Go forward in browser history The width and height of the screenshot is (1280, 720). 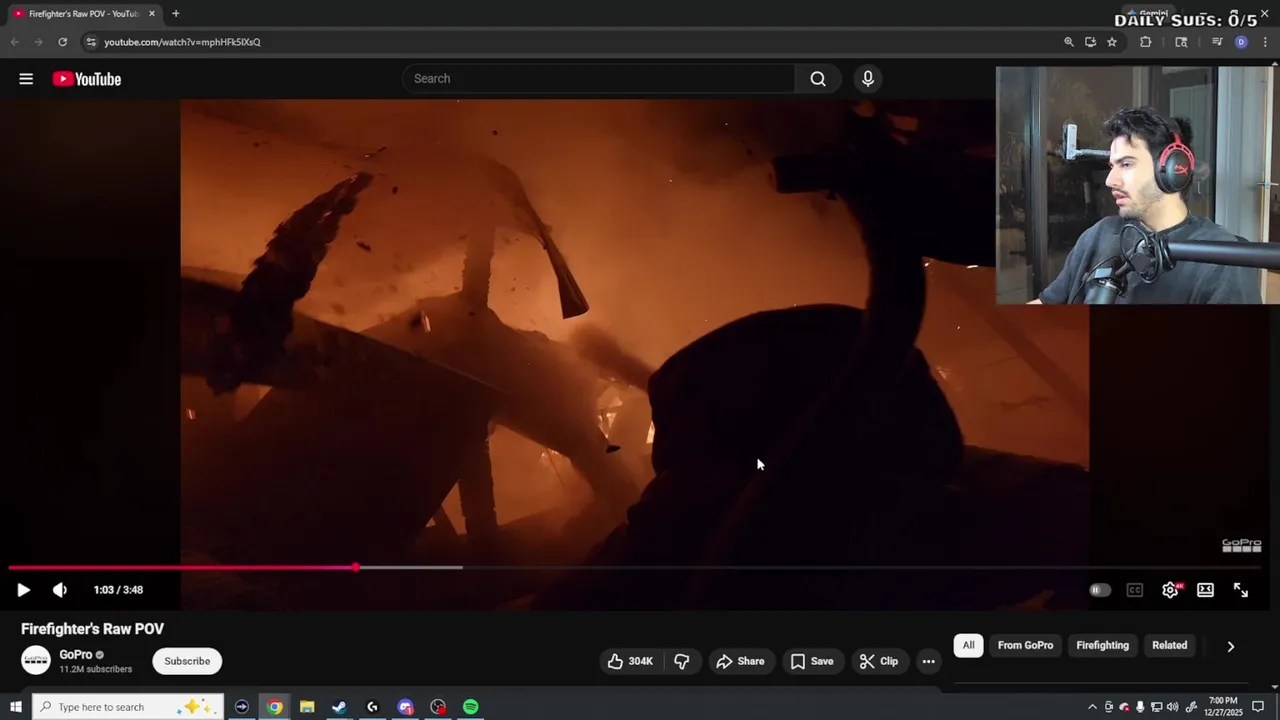[38, 42]
